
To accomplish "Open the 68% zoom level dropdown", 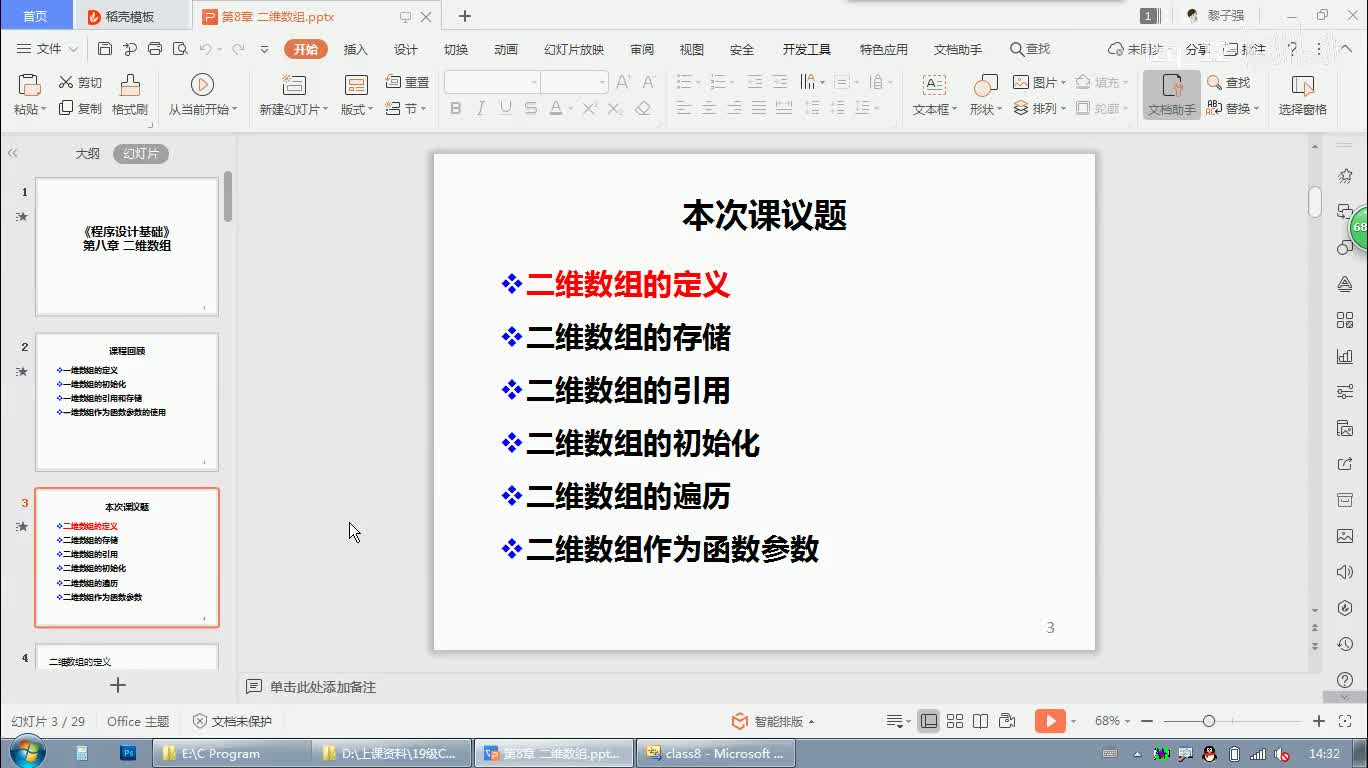I will tap(1113, 721).
